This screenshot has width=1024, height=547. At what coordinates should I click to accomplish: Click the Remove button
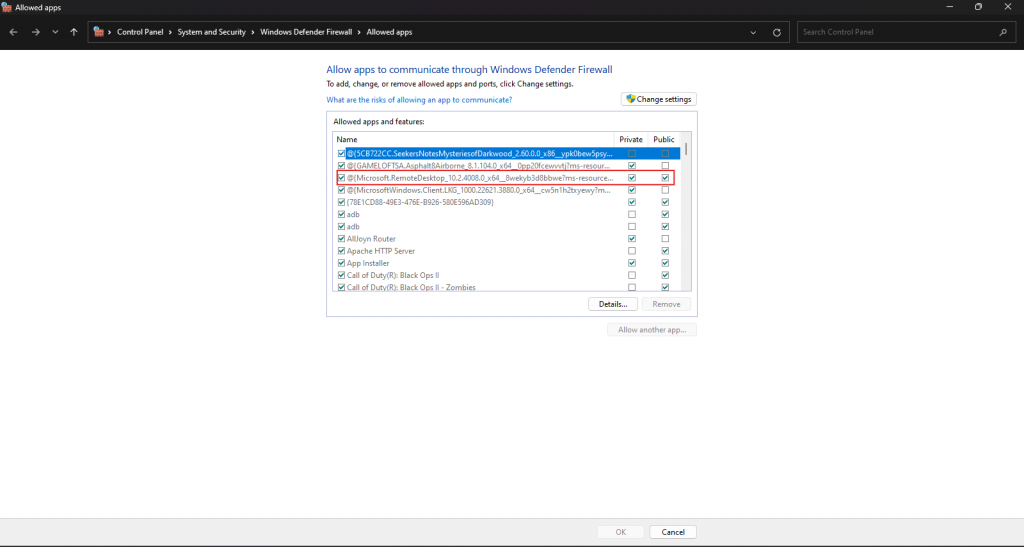coord(666,304)
